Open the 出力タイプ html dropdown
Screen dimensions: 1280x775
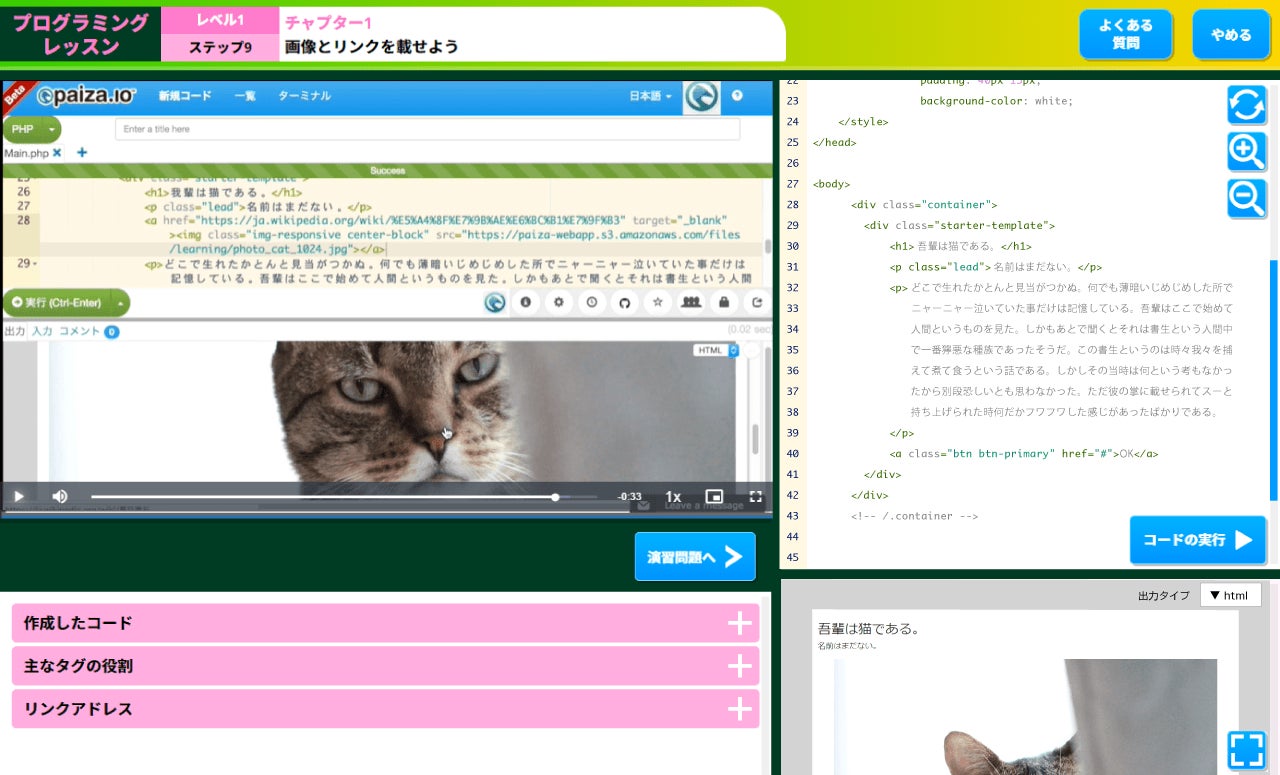[1231, 595]
